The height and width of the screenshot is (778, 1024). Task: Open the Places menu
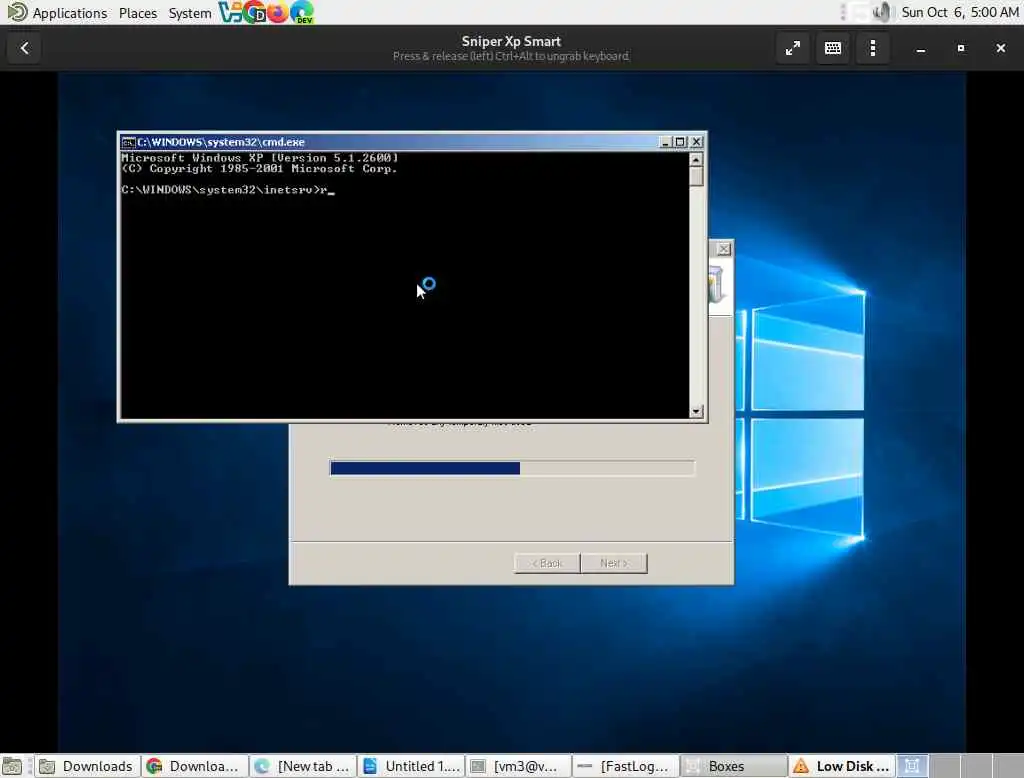(138, 12)
